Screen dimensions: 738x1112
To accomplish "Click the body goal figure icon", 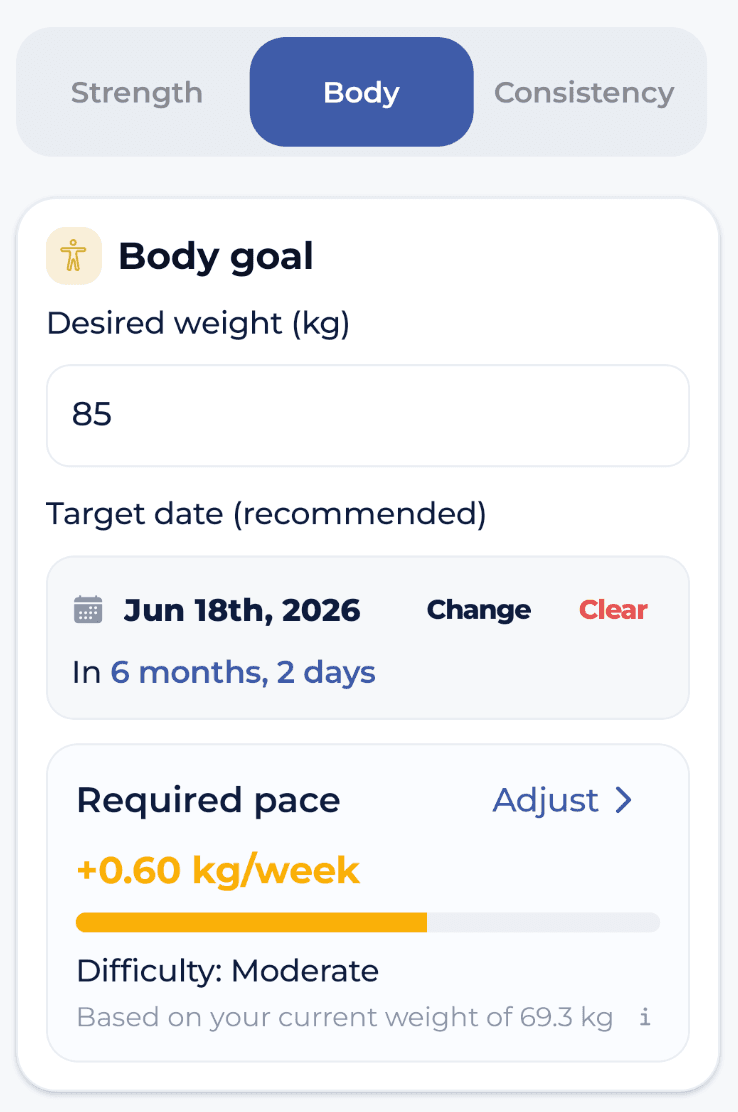I will 74,256.
